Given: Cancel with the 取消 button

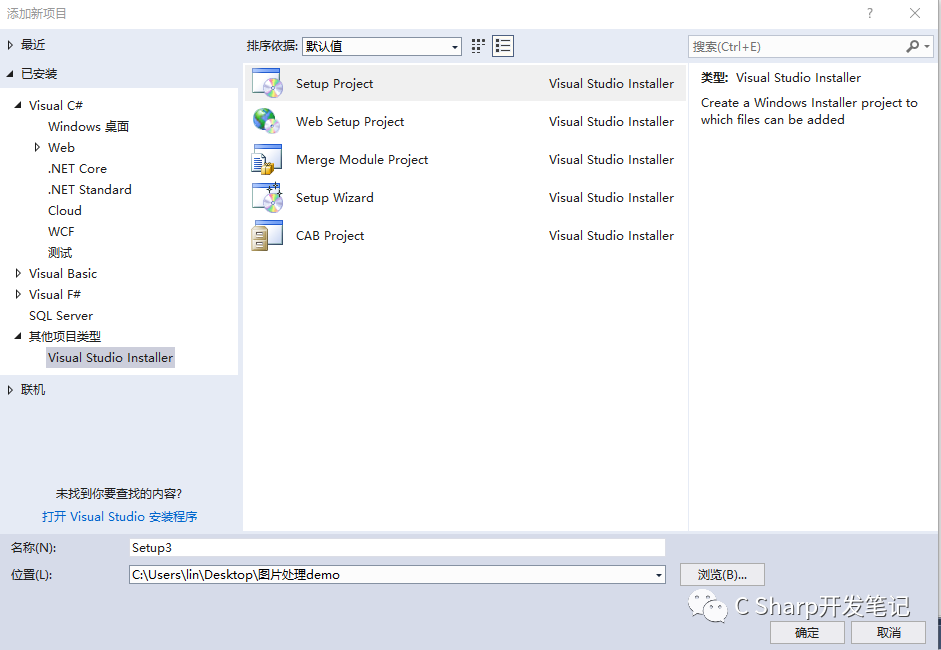Looking at the screenshot, I should click(x=888, y=633).
